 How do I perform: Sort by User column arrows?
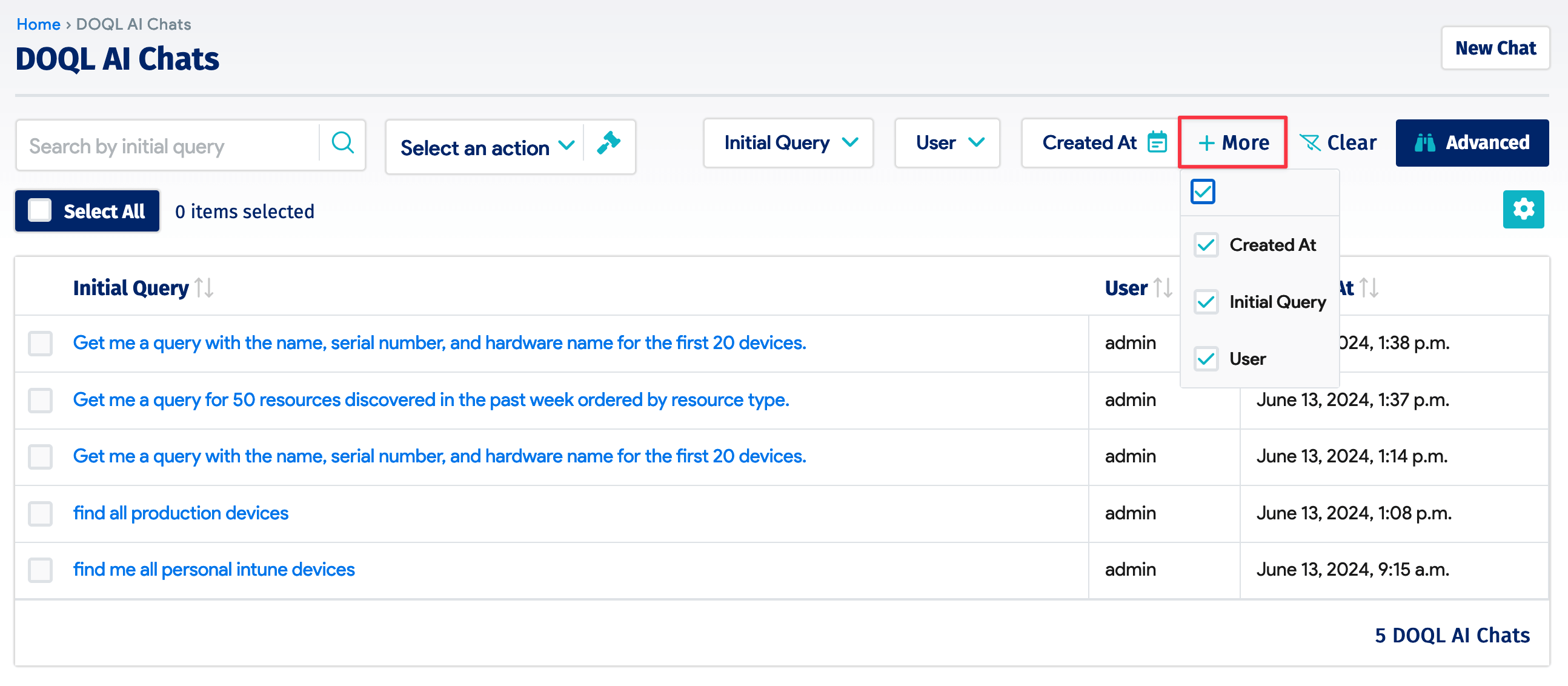1163,287
